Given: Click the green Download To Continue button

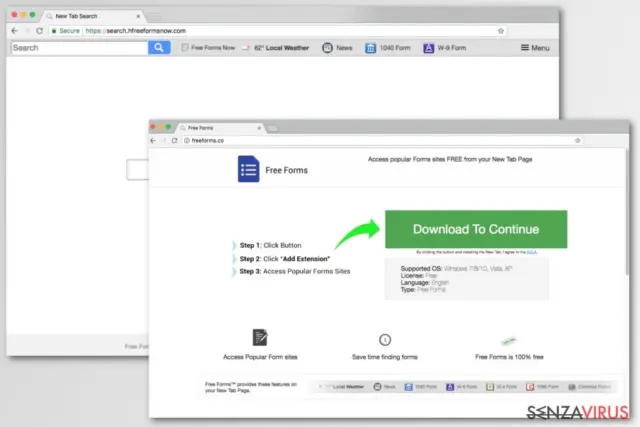Looking at the screenshot, I should click(x=476, y=229).
